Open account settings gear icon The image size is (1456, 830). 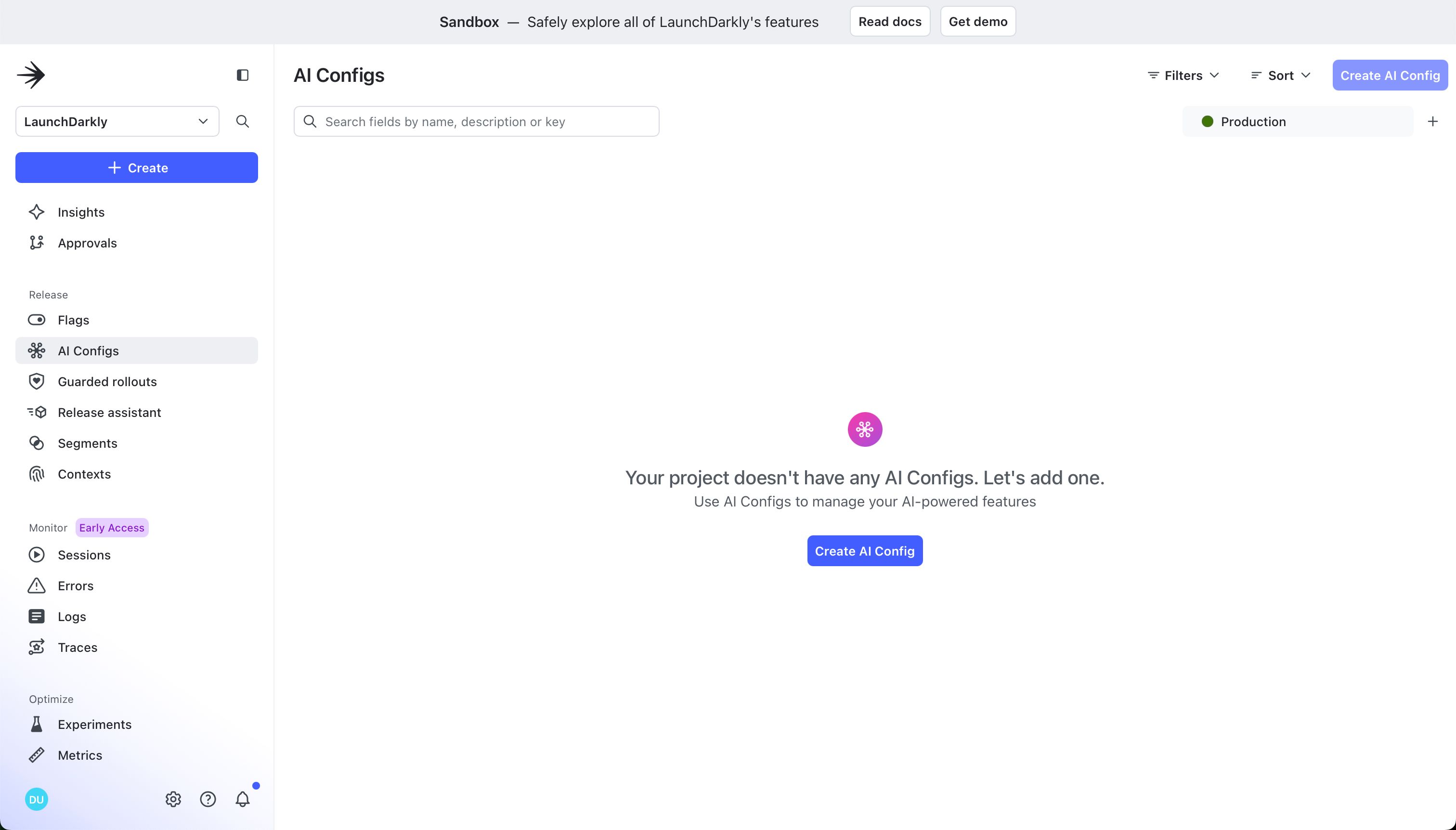(173, 799)
